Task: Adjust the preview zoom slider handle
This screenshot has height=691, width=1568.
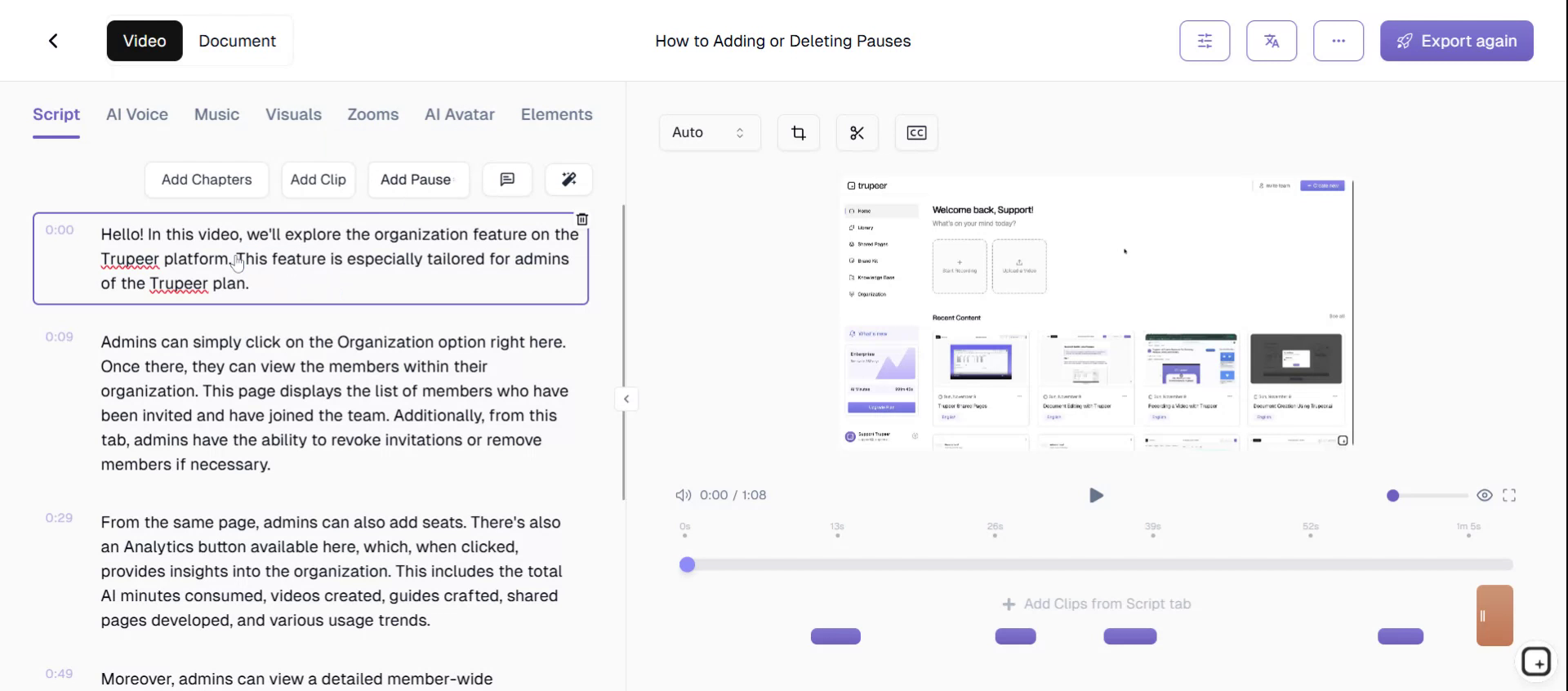Action: click(1393, 496)
